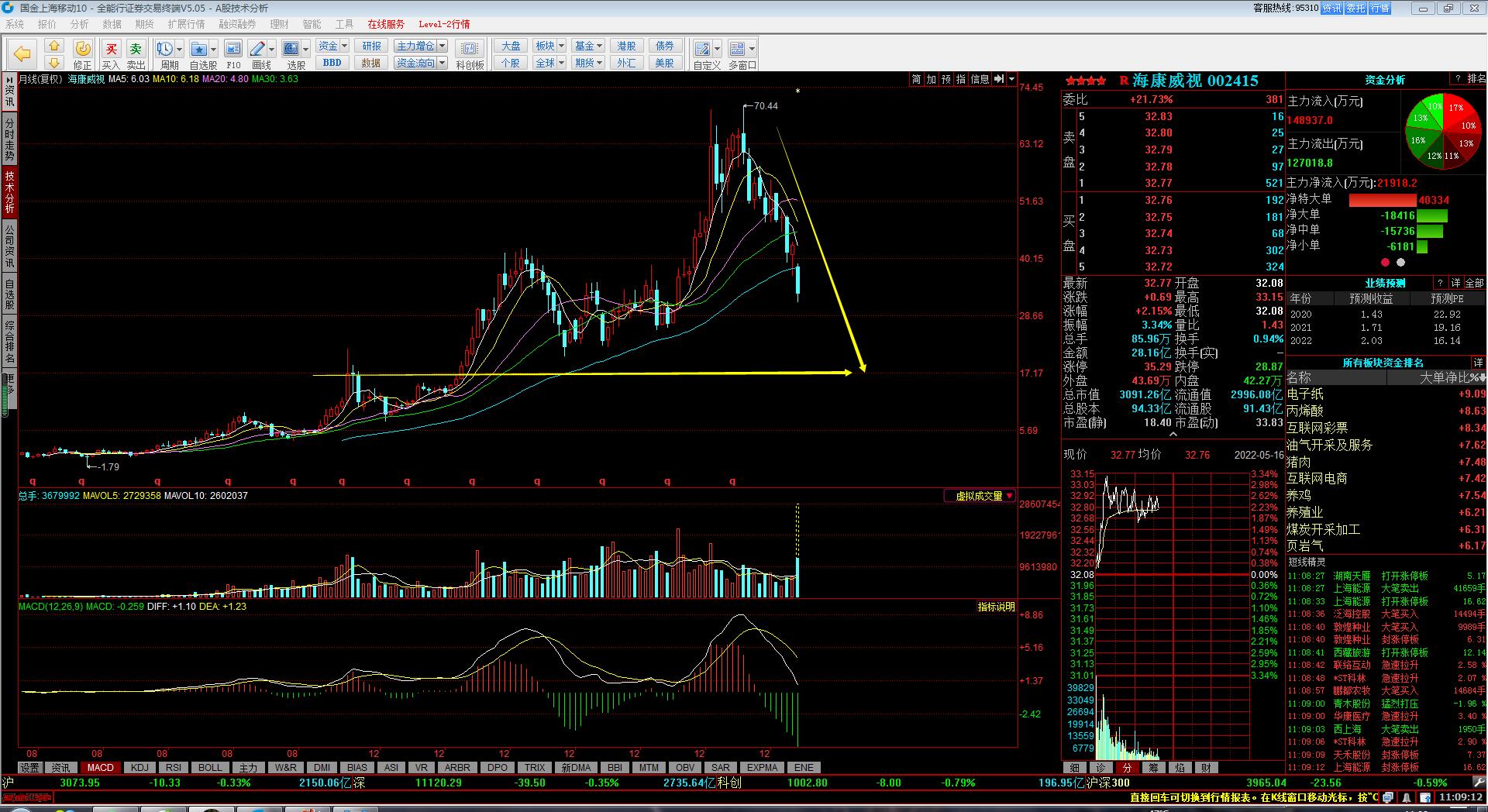1488x812 pixels.
Task: Open the chart header dropdown arrow
Action: pos(1011,79)
